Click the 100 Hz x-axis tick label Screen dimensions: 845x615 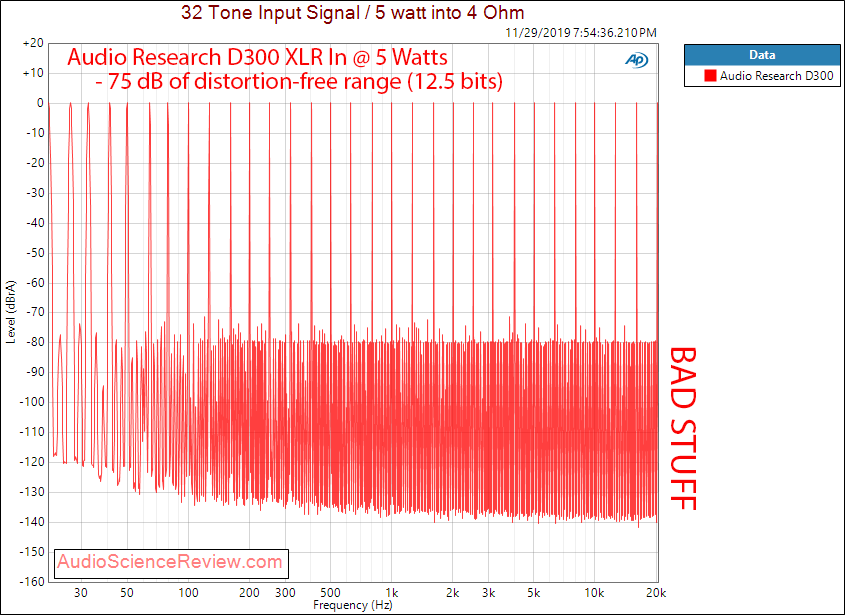(188, 593)
